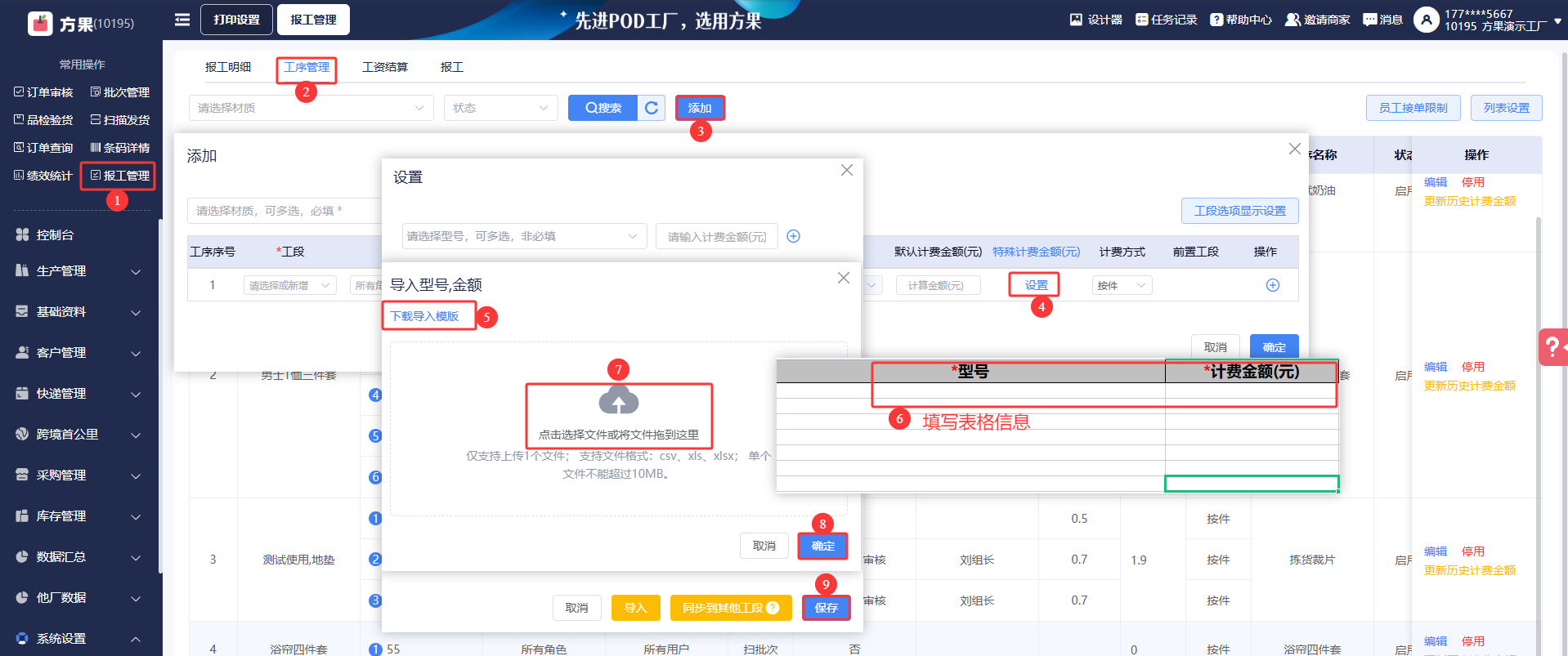Screen dimensions: 1568x656
Task: Click the user avatar icon
Action: point(1426,20)
